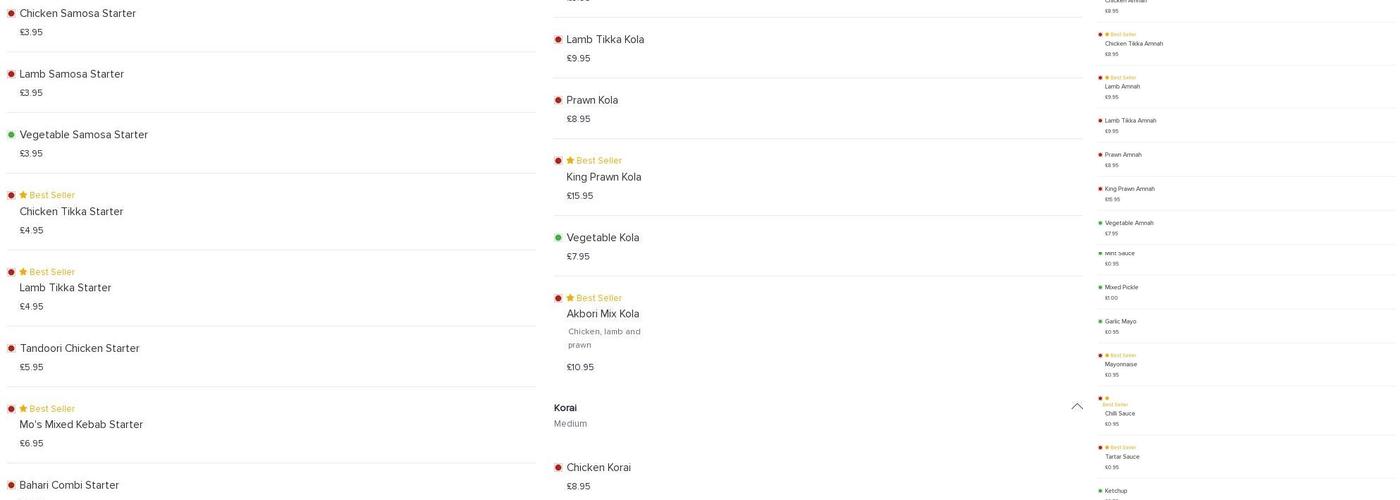Select Chicken Samosa Starter item

point(77,14)
